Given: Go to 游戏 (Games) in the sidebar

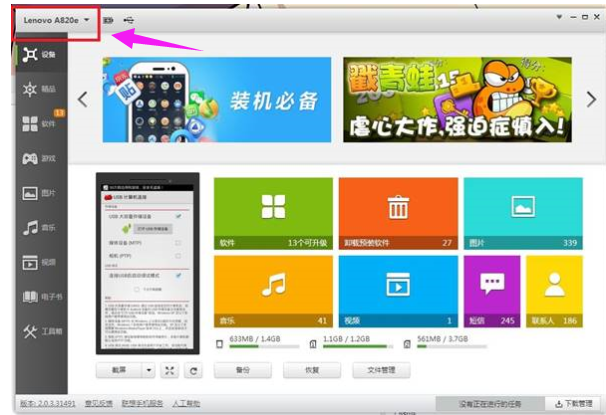Looking at the screenshot, I should [x=39, y=158].
